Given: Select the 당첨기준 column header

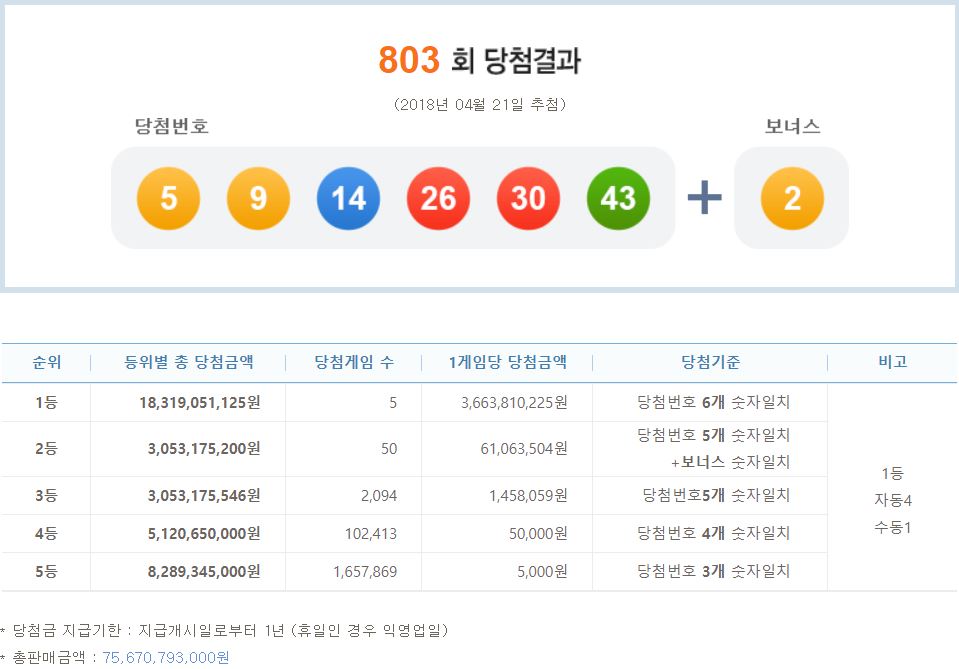Looking at the screenshot, I should [x=710, y=362].
